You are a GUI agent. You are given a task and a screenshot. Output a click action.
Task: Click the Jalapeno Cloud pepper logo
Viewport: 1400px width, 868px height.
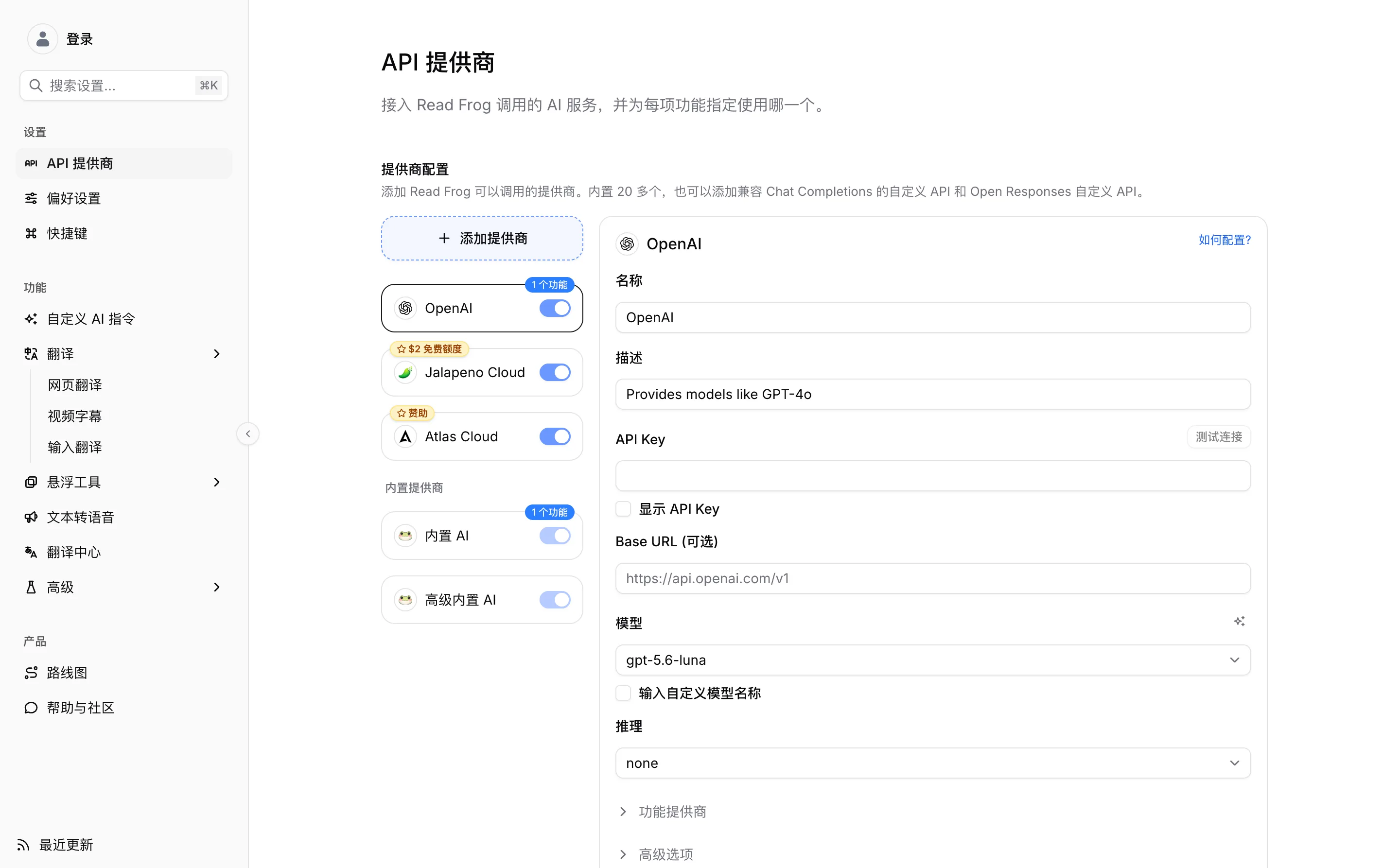(x=405, y=373)
